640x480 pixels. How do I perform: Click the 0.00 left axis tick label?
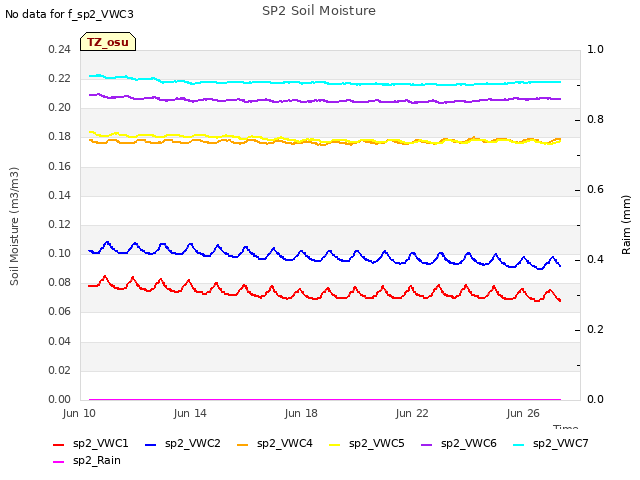click(60, 399)
